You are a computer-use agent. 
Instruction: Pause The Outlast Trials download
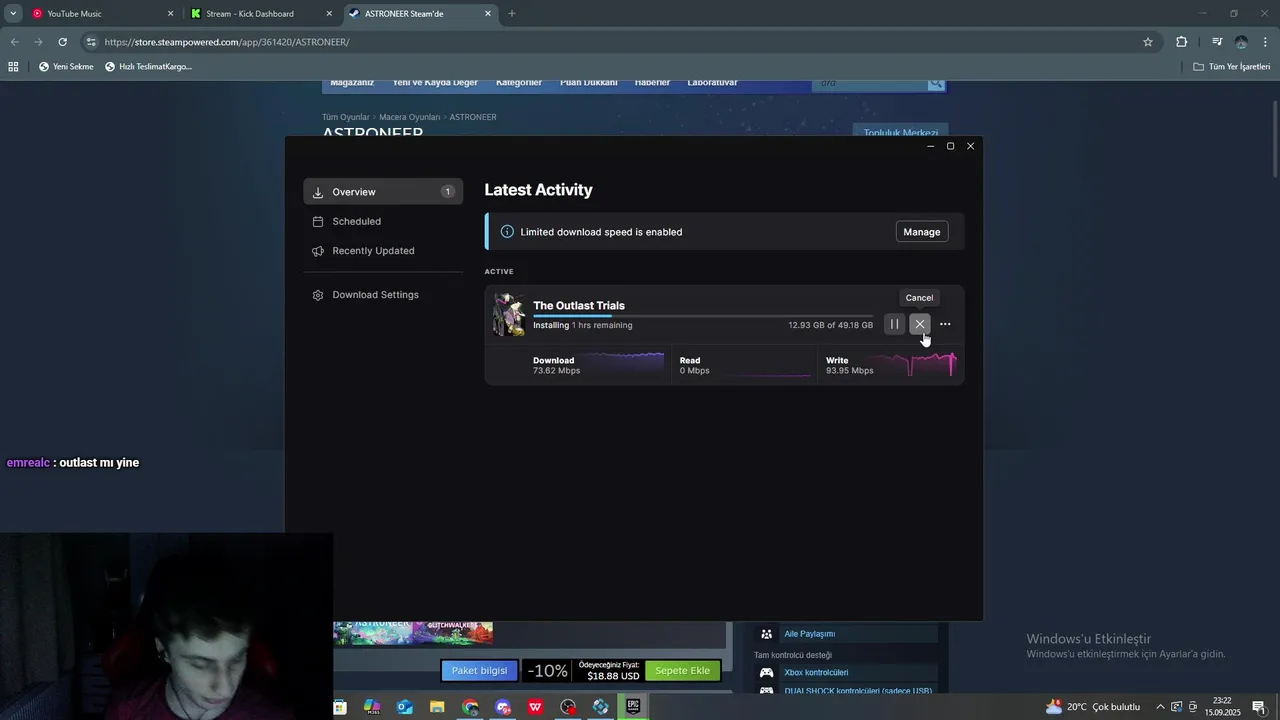pyautogui.click(x=894, y=324)
